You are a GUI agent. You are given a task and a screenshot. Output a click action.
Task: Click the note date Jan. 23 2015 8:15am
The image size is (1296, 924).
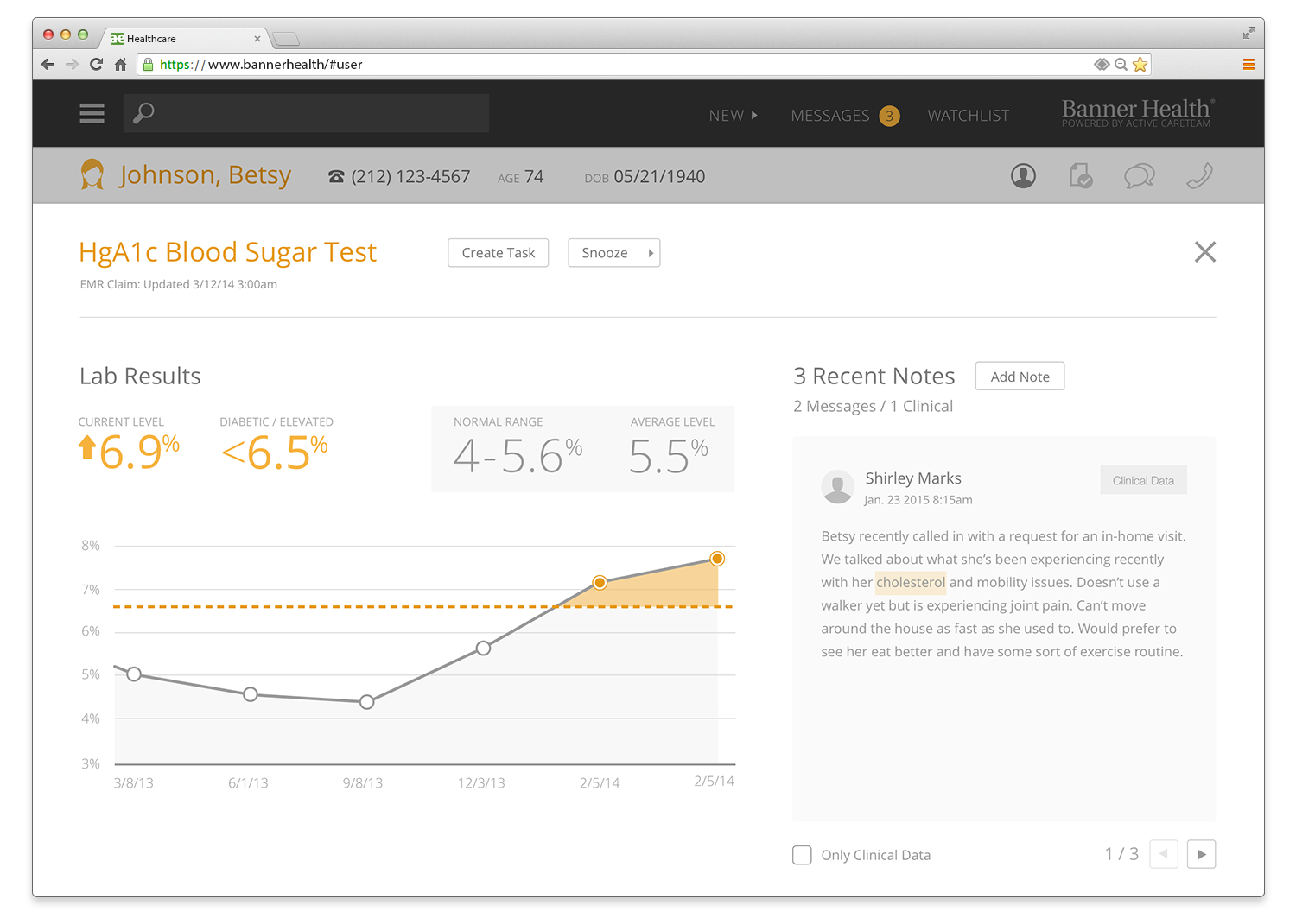coord(918,500)
